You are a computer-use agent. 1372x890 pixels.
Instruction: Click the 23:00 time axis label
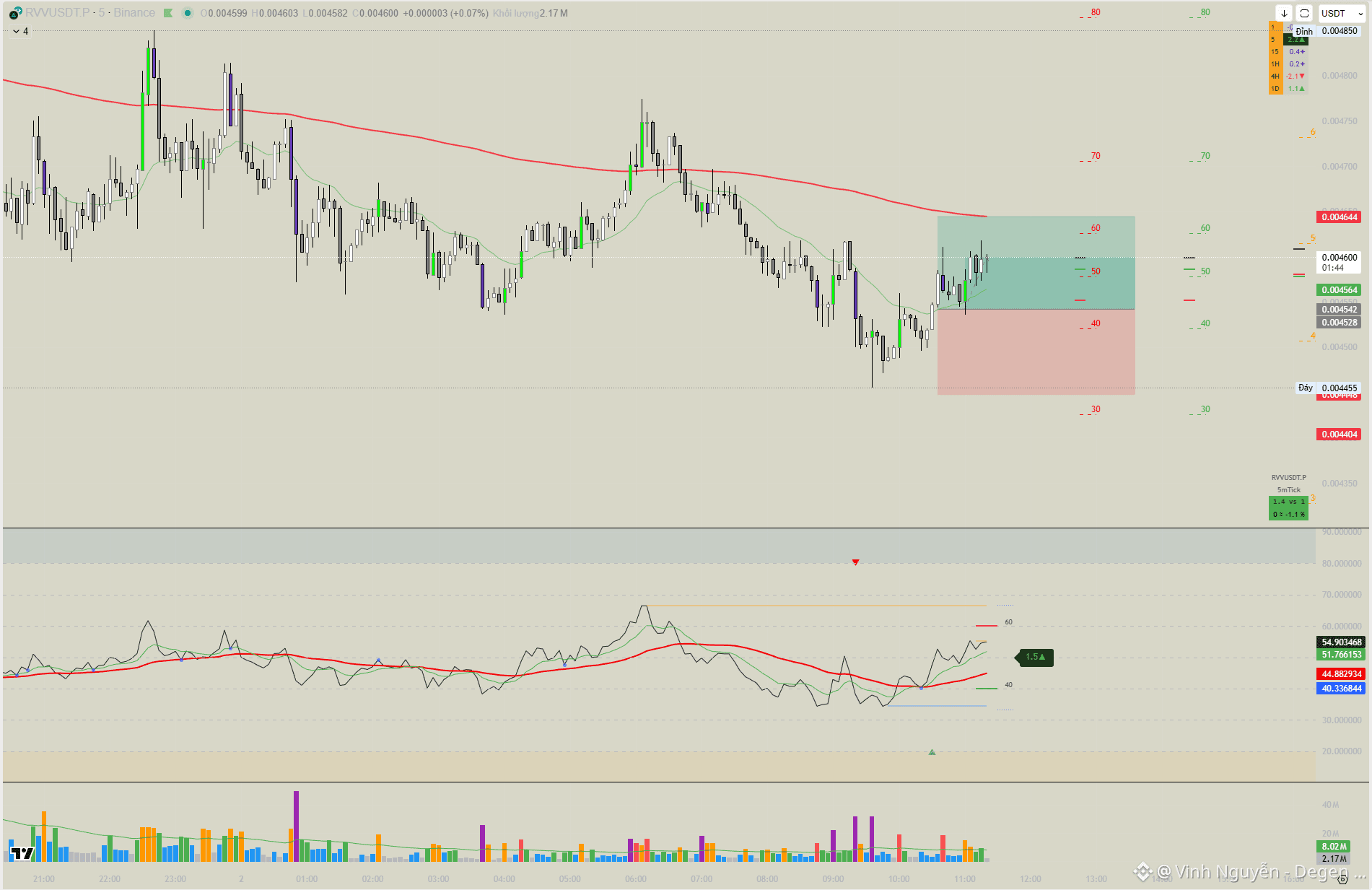pos(175,879)
